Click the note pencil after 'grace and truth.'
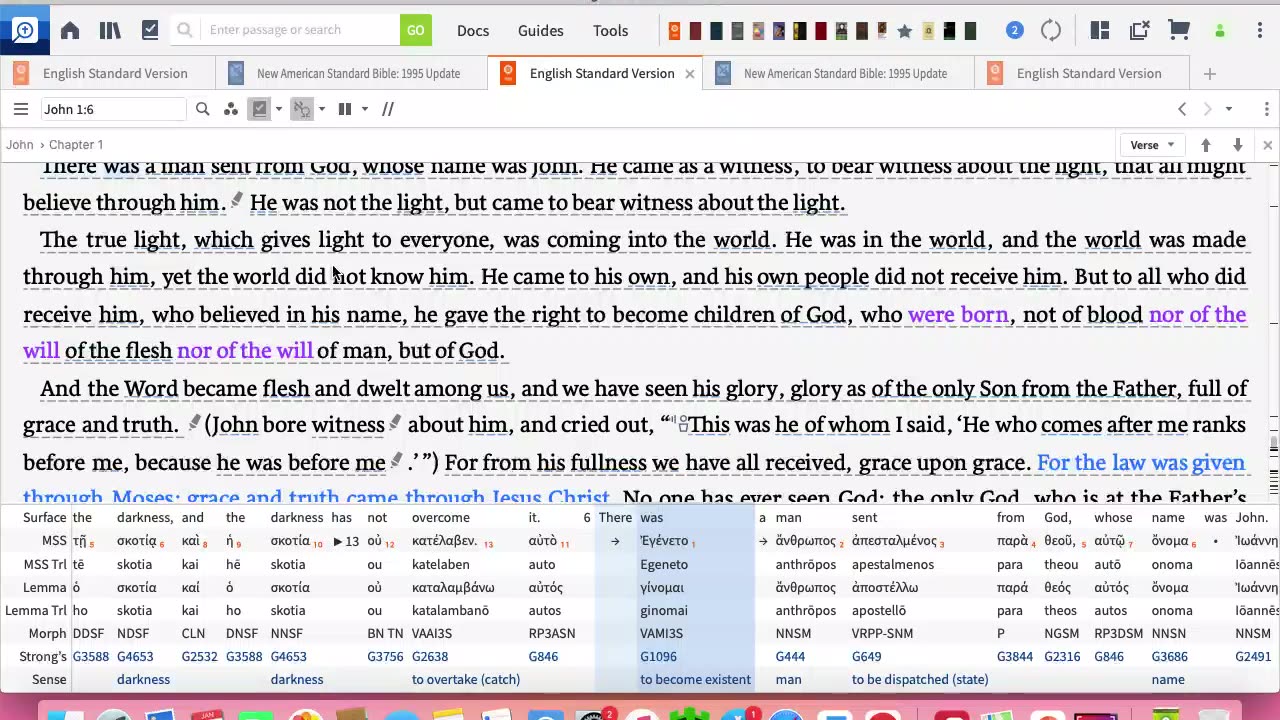The width and height of the screenshot is (1280, 720). [194, 423]
